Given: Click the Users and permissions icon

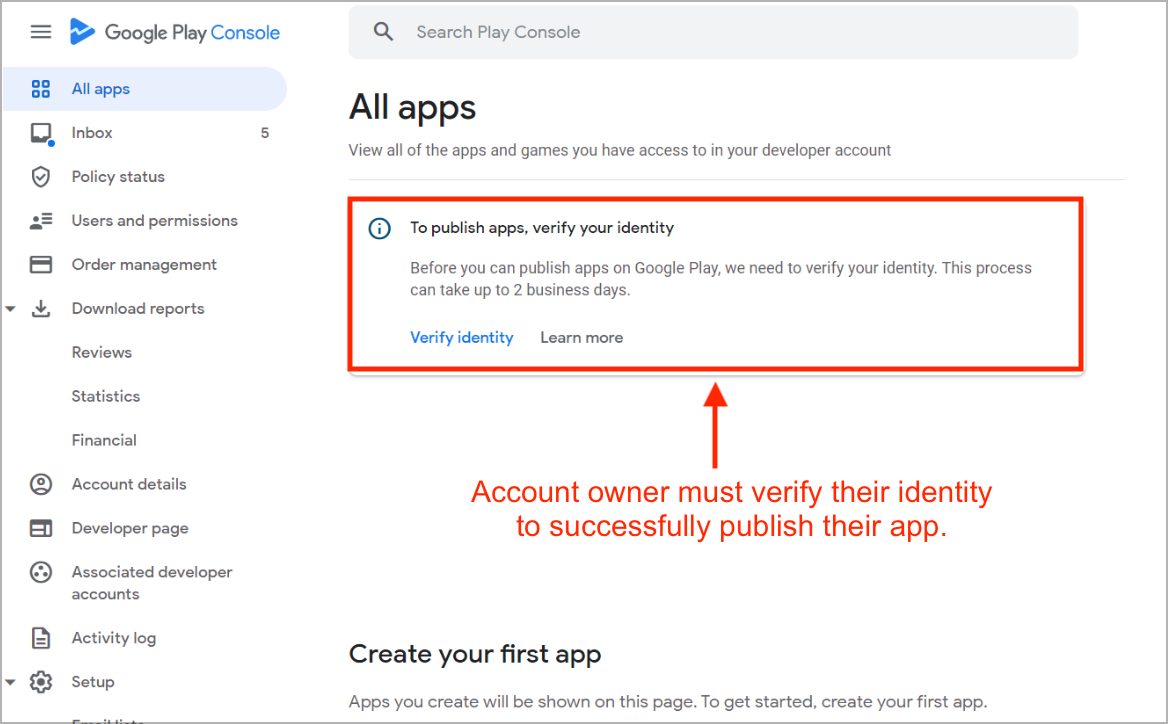Looking at the screenshot, I should pyautogui.click(x=41, y=221).
